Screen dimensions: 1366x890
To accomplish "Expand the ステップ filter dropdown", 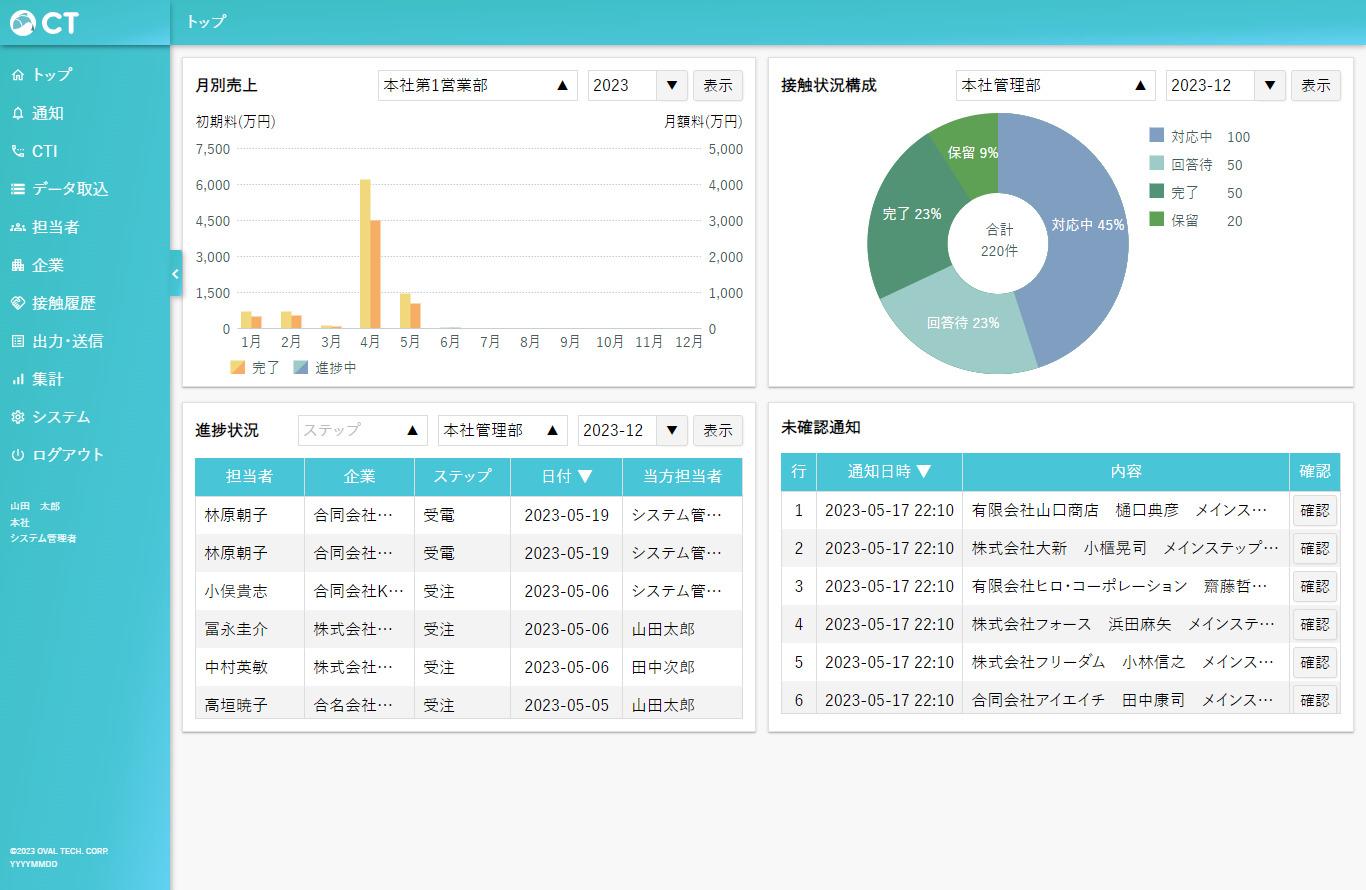I will click(362, 431).
